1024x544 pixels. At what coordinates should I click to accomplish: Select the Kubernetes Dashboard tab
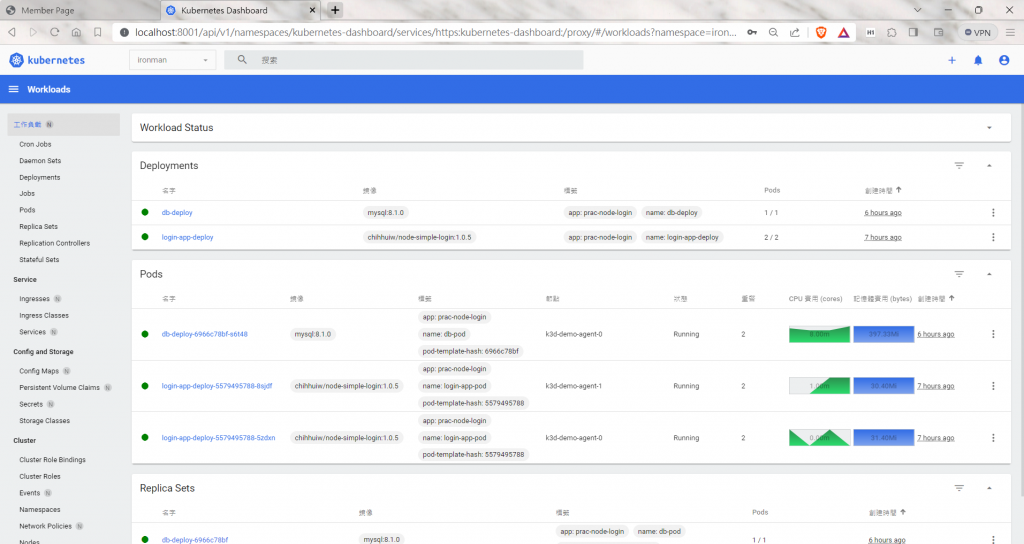click(240, 10)
